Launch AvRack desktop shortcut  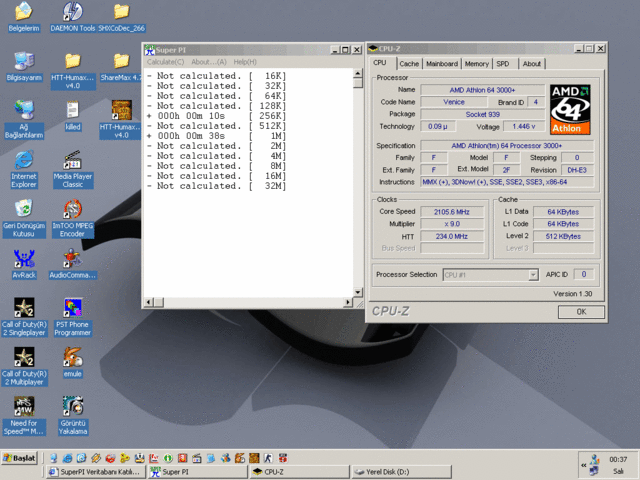coord(24,264)
